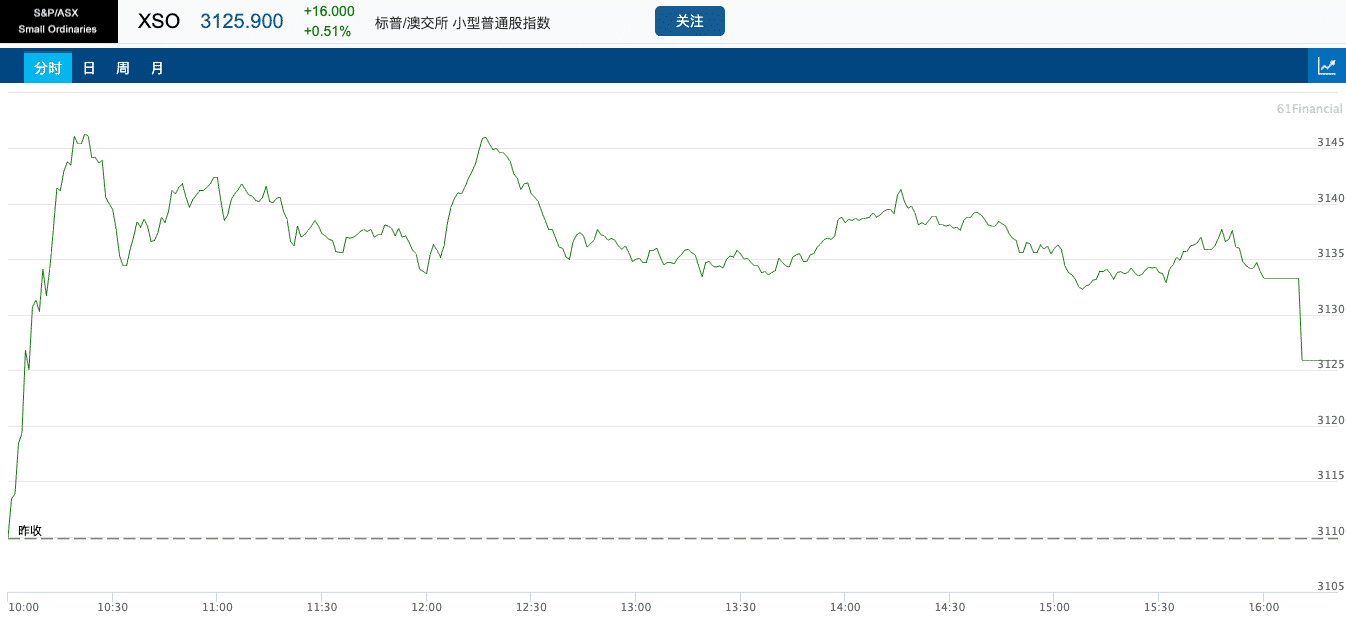Image resolution: width=1346 pixels, height=629 pixels.
Task: Click the 16:00 time axis label
Action: pyautogui.click(x=1264, y=607)
